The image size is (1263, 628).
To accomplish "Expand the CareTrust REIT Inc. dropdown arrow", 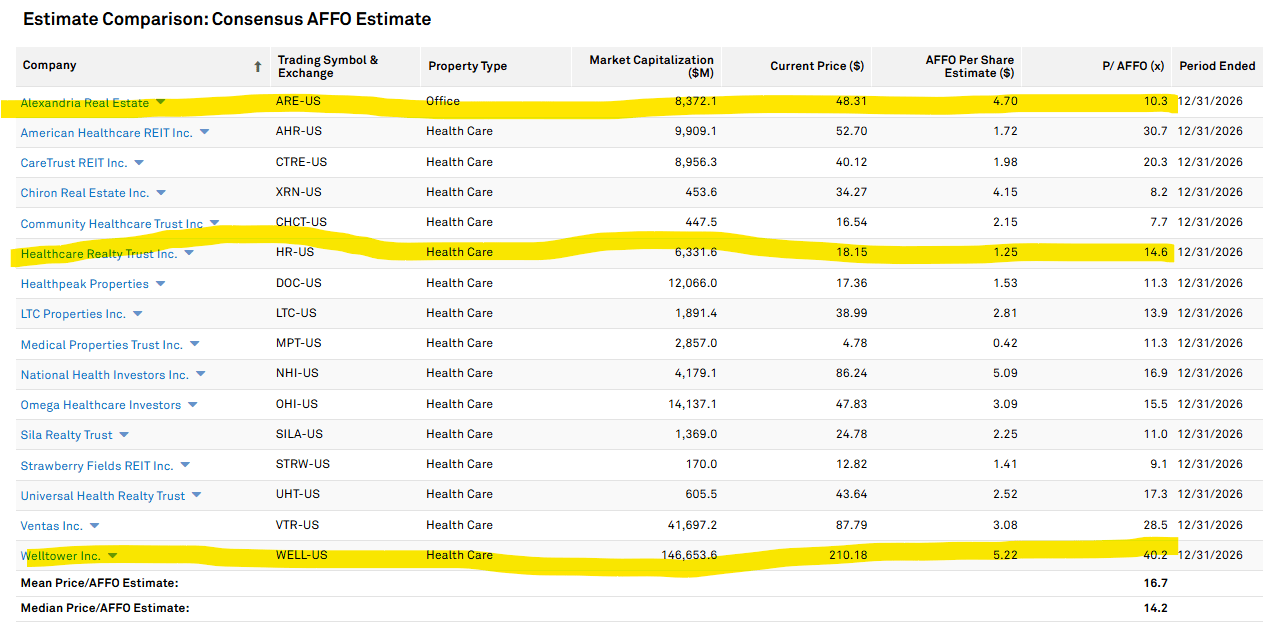I will point(139,163).
